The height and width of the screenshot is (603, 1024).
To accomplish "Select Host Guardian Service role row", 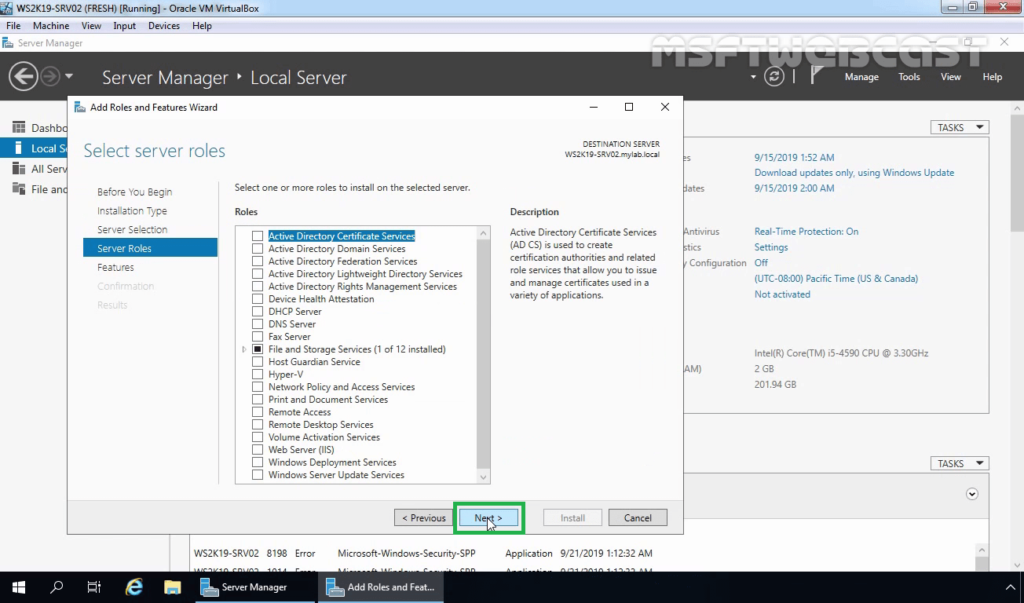I will (x=314, y=362).
